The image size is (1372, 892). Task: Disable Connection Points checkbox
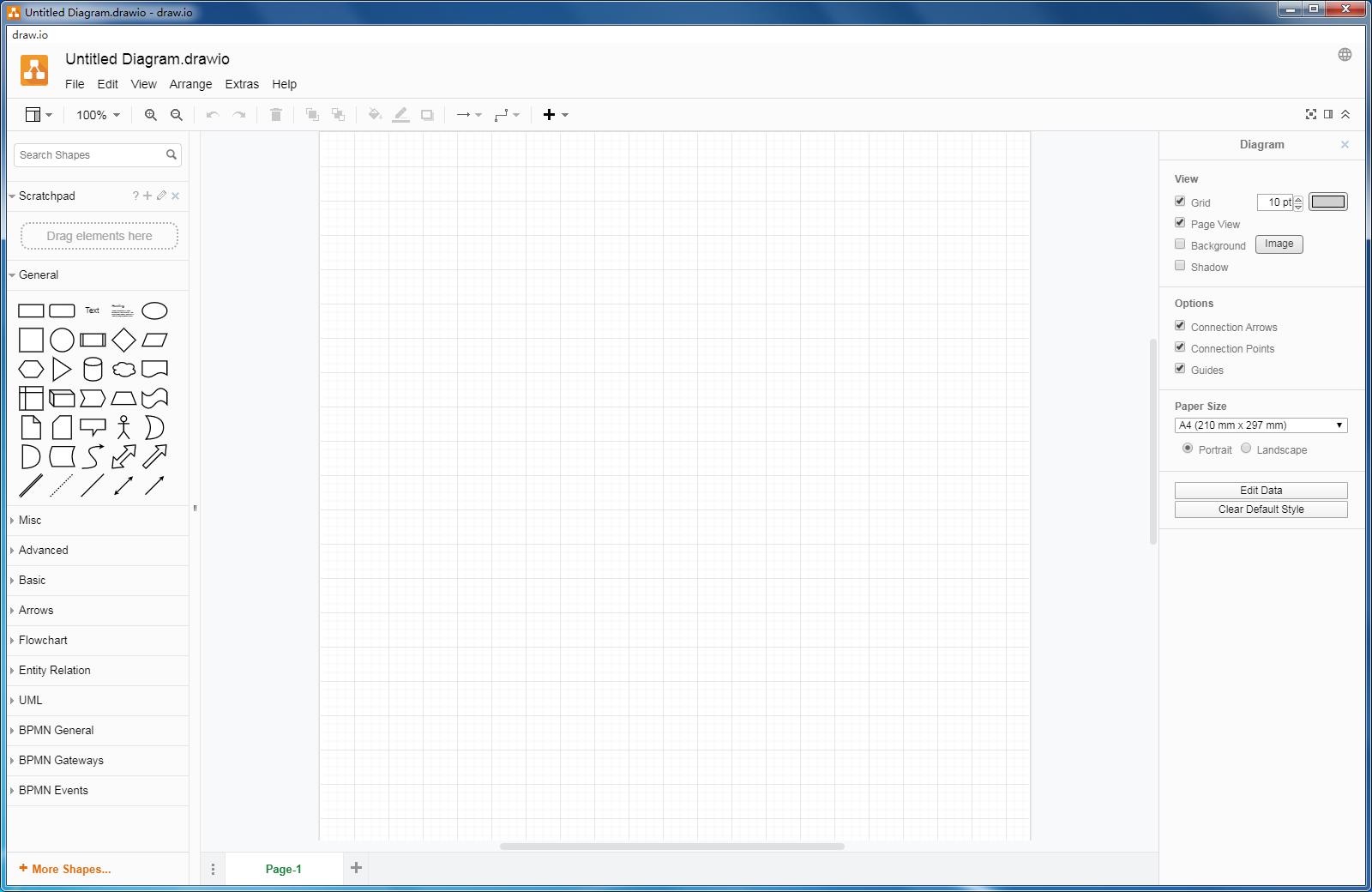pyautogui.click(x=1180, y=347)
